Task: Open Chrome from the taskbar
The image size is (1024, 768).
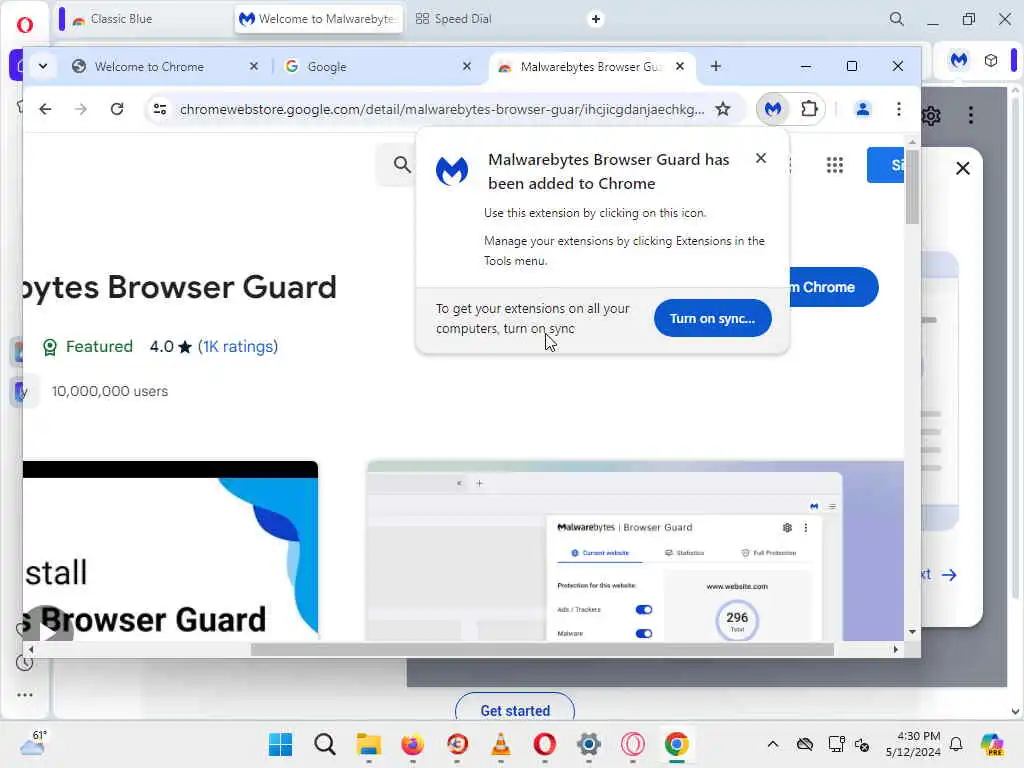Action: coord(677,744)
